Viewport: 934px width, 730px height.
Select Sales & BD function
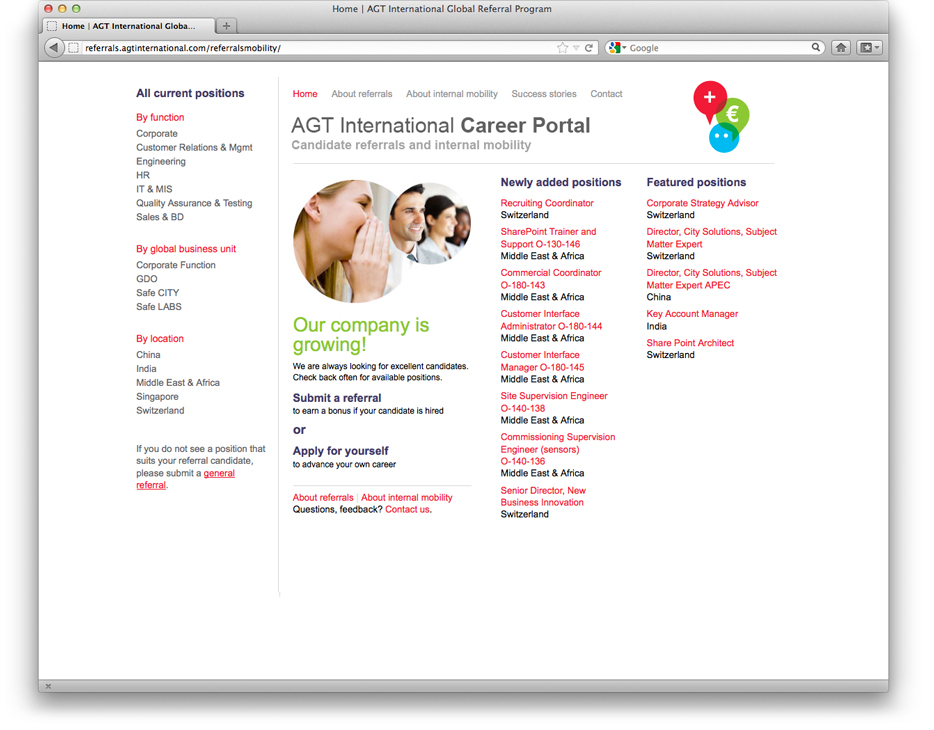click(x=160, y=217)
